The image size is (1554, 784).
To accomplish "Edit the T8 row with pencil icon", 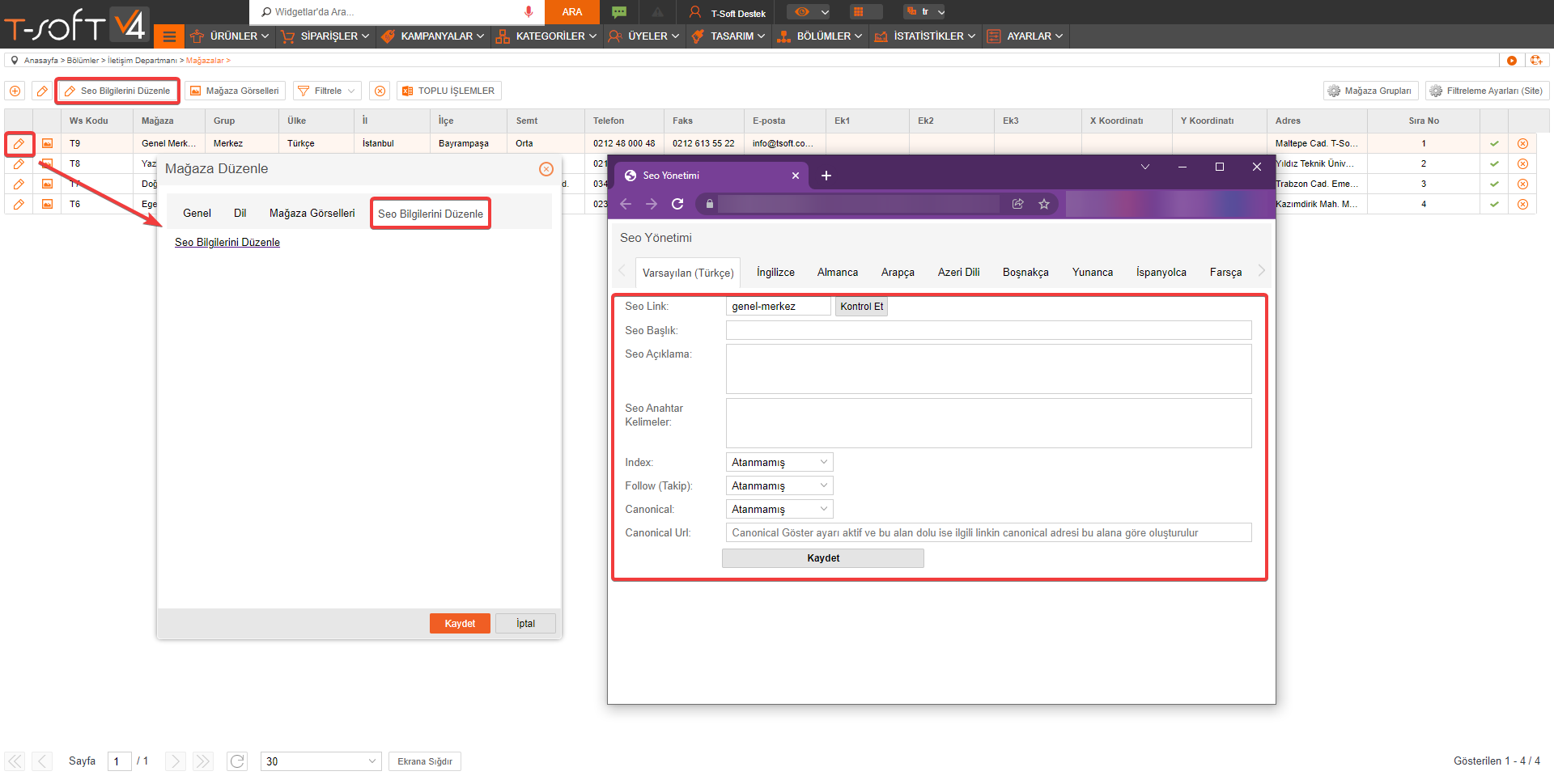I will [x=19, y=163].
